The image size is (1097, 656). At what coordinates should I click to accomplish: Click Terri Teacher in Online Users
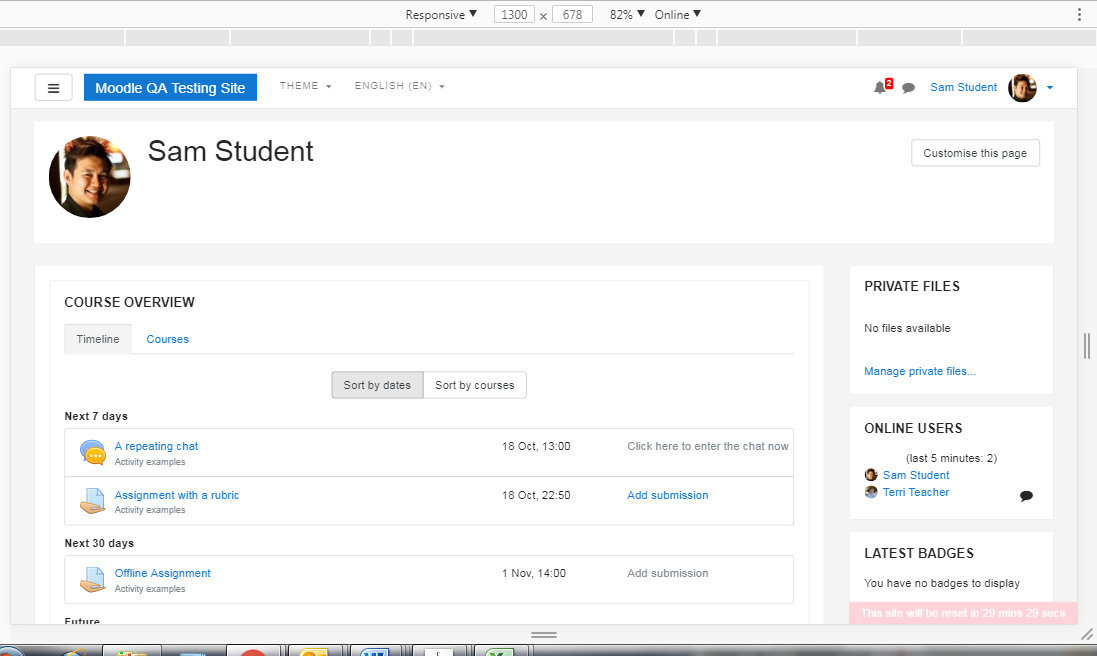point(916,492)
